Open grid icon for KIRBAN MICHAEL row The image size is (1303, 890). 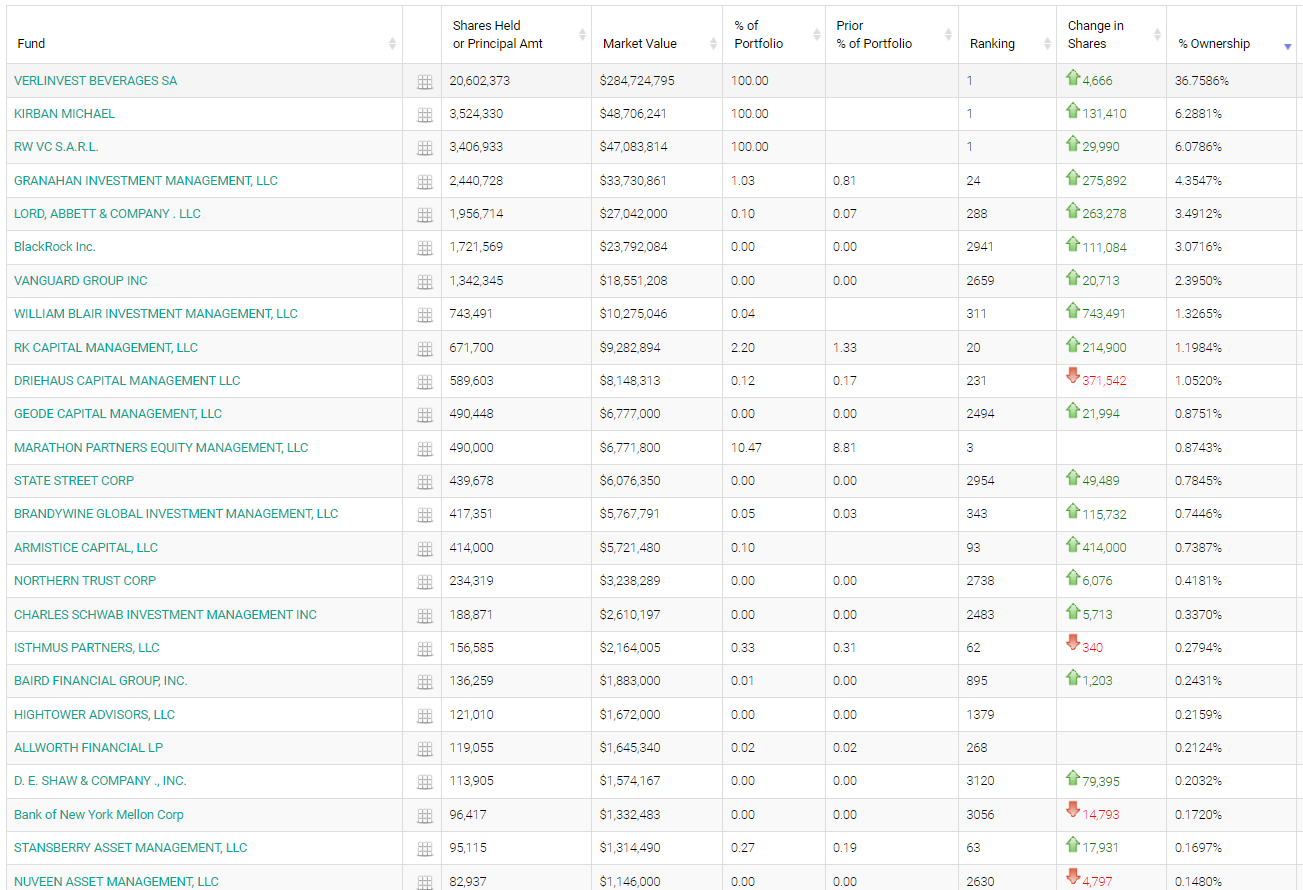coord(424,115)
